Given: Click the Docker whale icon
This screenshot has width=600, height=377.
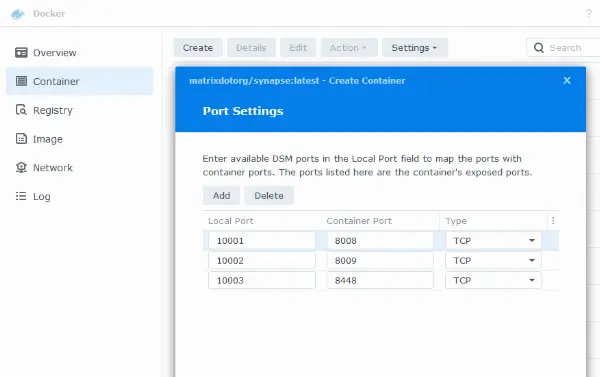Looking at the screenshot, I should (x=18, y=14).
